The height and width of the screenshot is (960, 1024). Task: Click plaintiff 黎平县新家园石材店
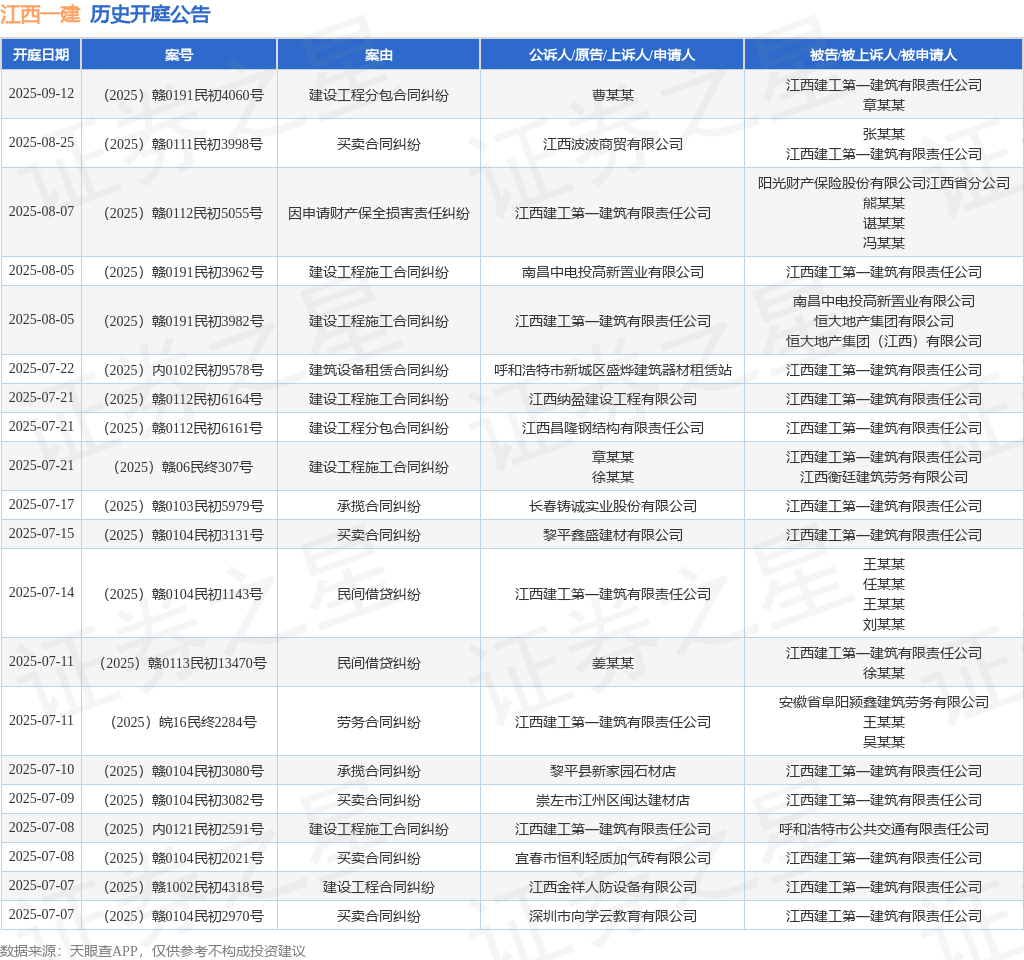613,771
